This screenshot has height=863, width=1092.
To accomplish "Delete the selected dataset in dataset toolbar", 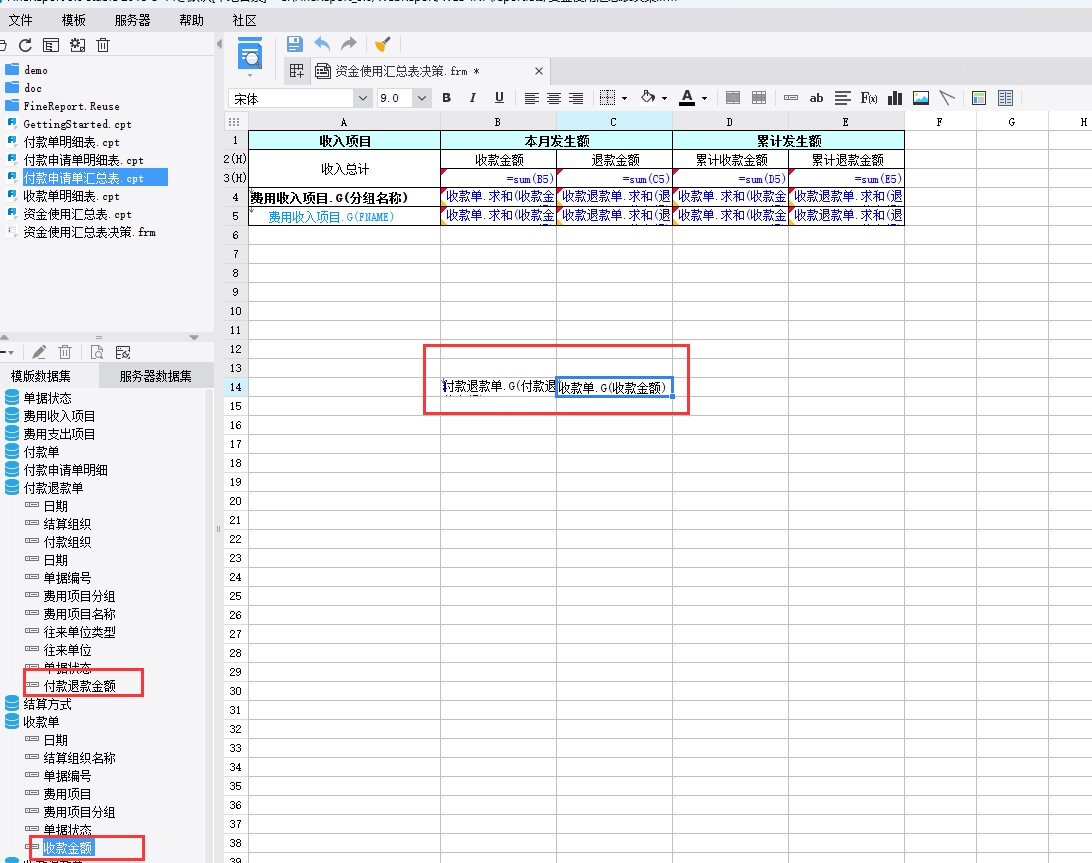I will coord(65,352).
